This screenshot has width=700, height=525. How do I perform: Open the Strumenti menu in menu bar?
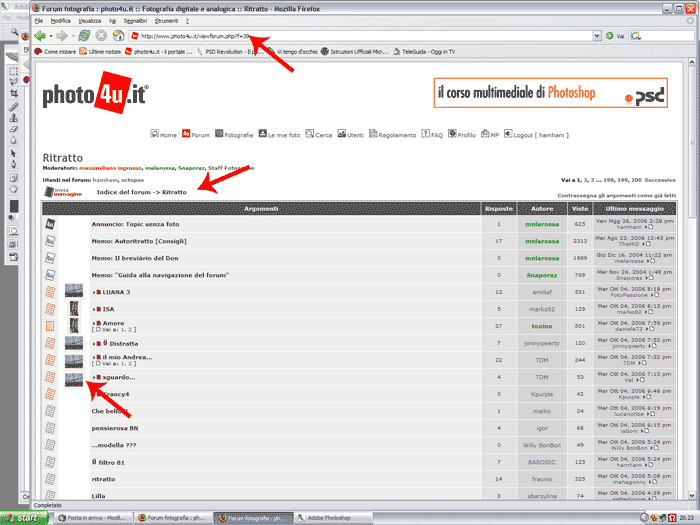tap(169, 20)
